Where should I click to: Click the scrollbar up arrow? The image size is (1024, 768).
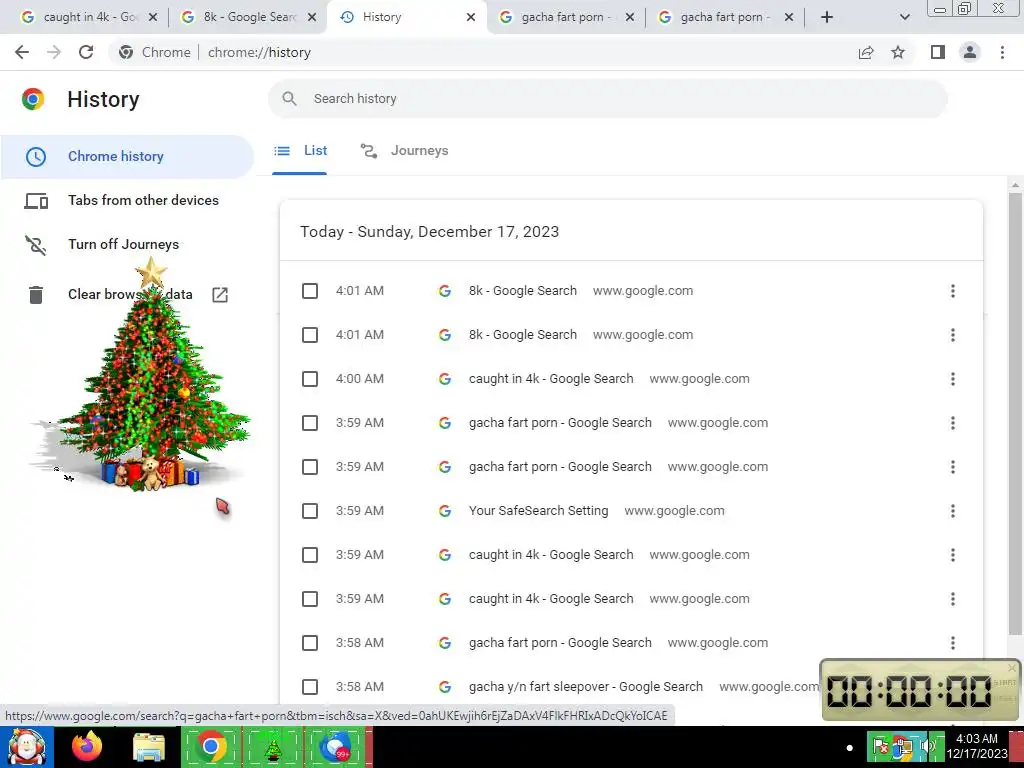(1015, 185)
